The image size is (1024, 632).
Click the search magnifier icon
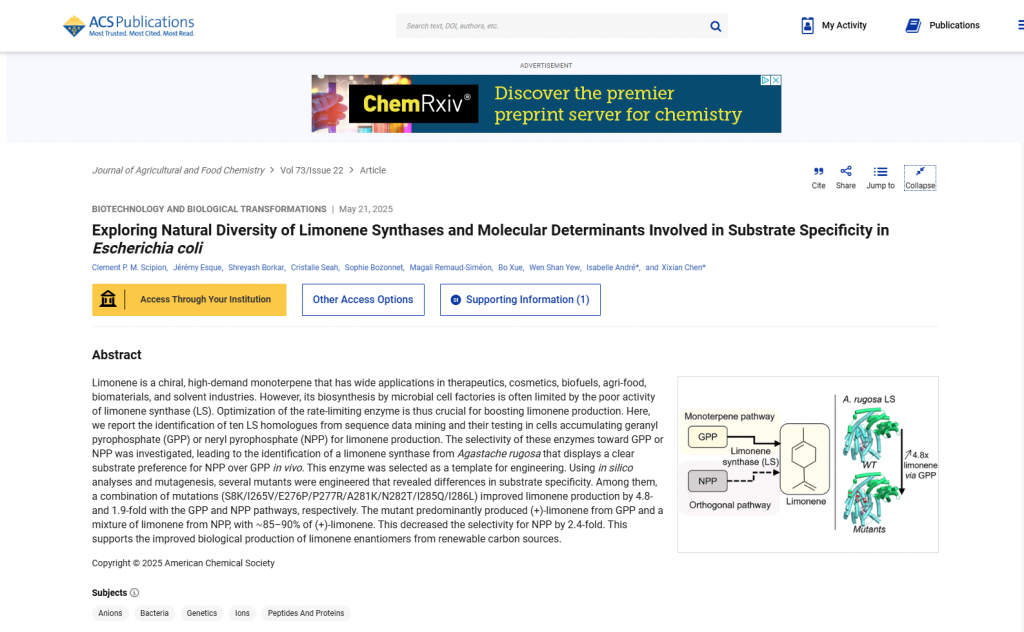coord(715,26)
